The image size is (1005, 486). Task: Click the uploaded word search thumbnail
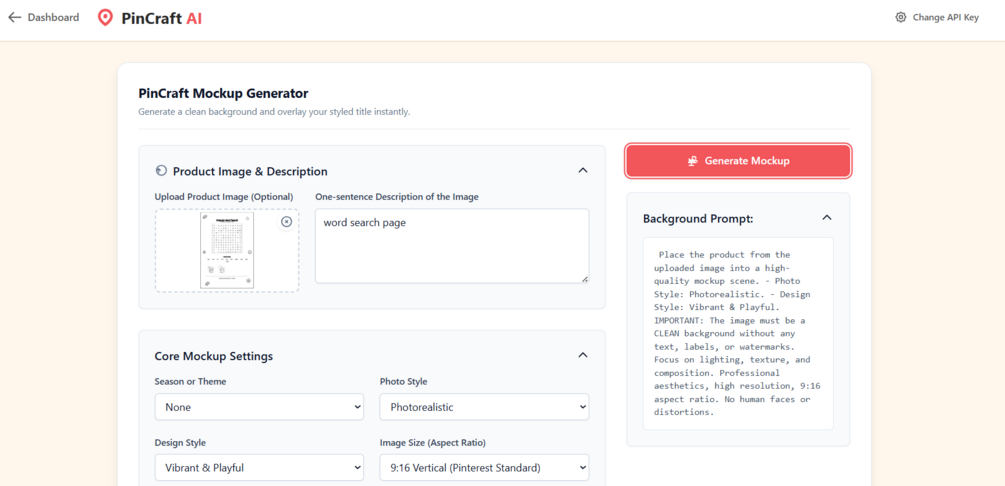click(227, 250)
